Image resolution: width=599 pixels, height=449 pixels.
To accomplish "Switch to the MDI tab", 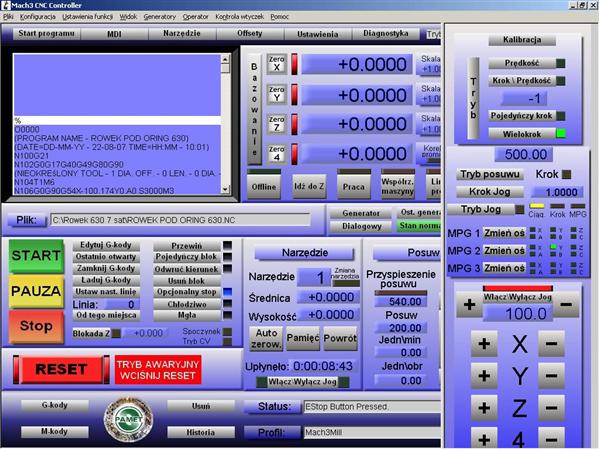I will coord(114,34).
